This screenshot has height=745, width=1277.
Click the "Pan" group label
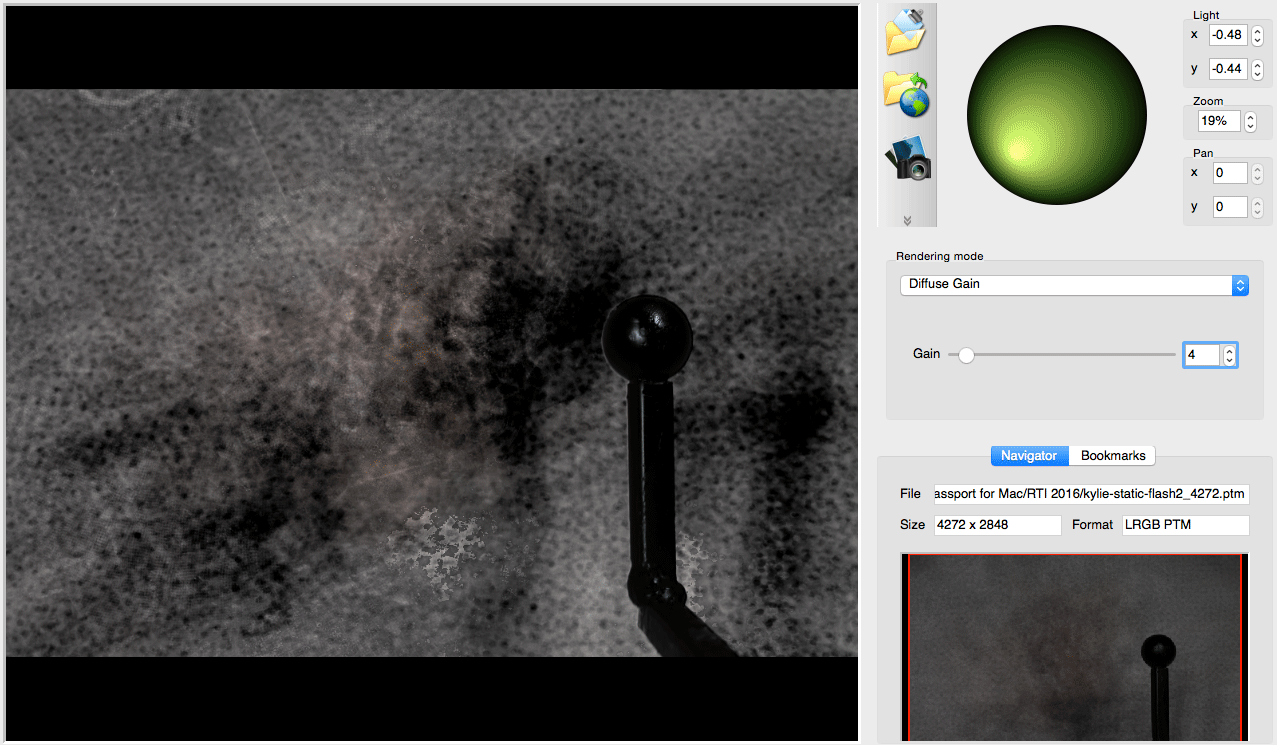pyautogui.click(x=1204, y=153)
